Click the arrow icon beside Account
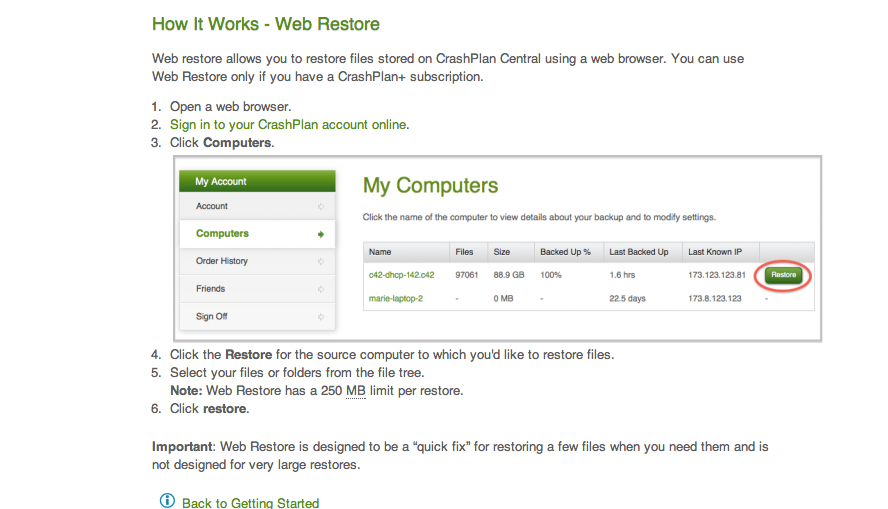This screenshot has height=509, width=888. click(x=321, y=207)
